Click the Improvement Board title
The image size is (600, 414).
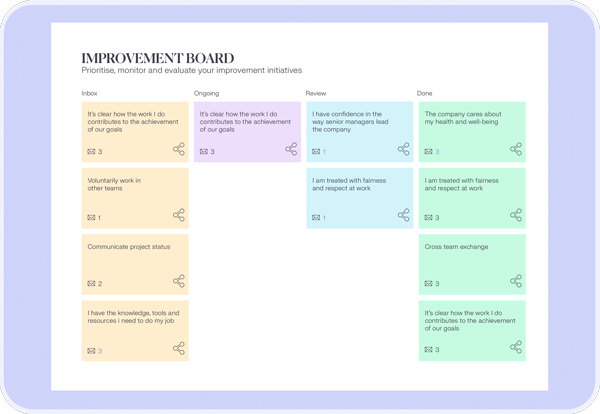point(158,59)
